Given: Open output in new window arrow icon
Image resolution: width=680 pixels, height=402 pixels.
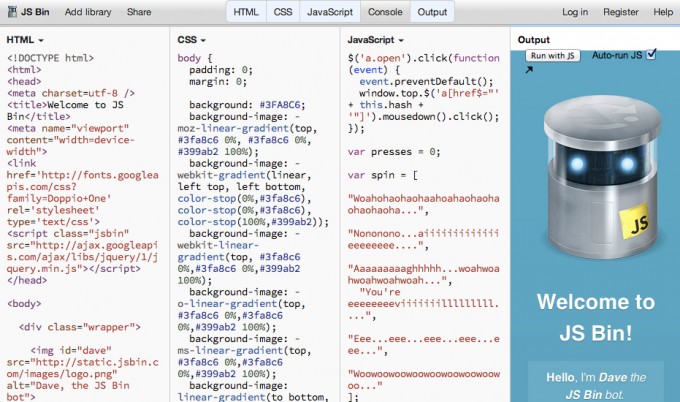Looking at the screenshot, I should [x=529, y=69].
